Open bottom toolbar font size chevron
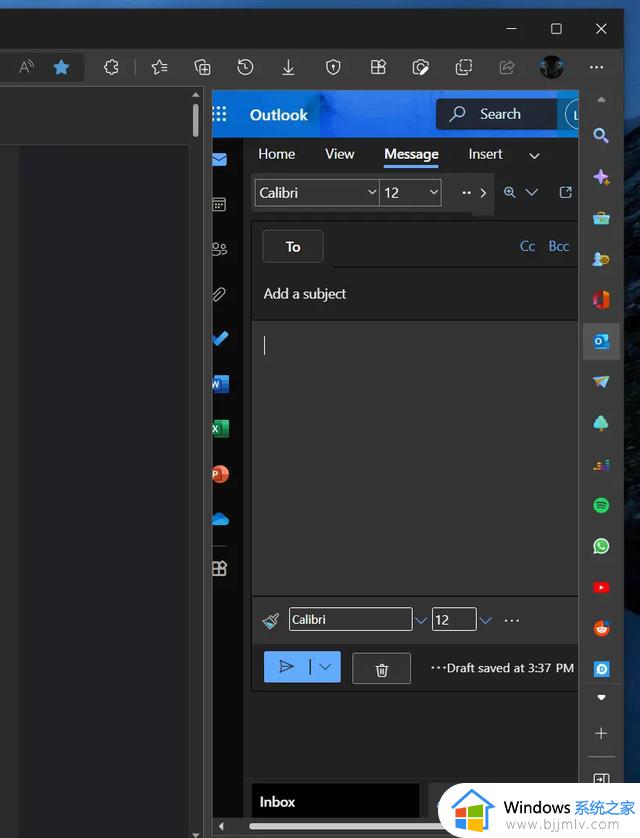 [x=485, y=620]
